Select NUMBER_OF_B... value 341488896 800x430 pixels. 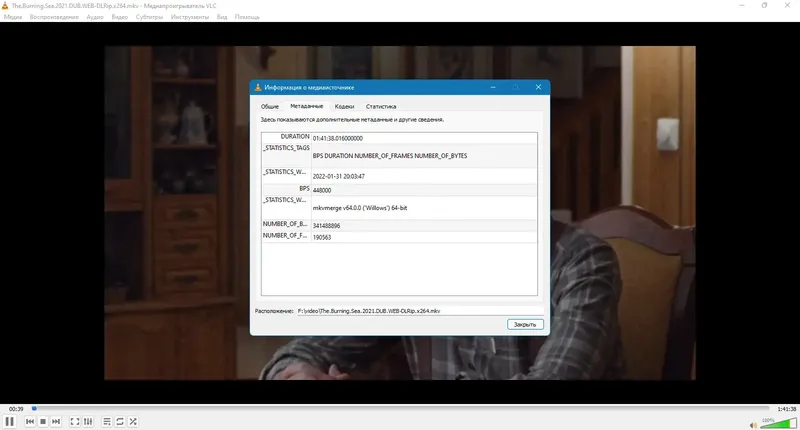[327, 225]
